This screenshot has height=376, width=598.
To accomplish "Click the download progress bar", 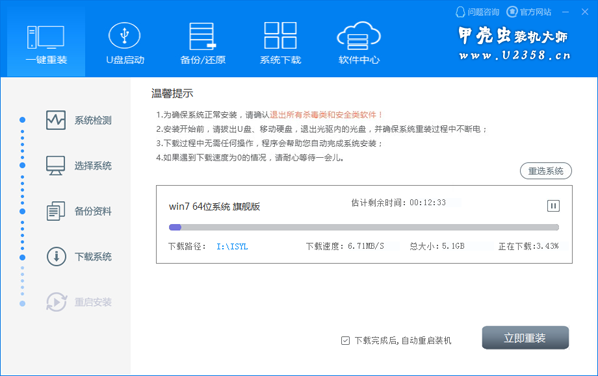I will pos(364,227).
